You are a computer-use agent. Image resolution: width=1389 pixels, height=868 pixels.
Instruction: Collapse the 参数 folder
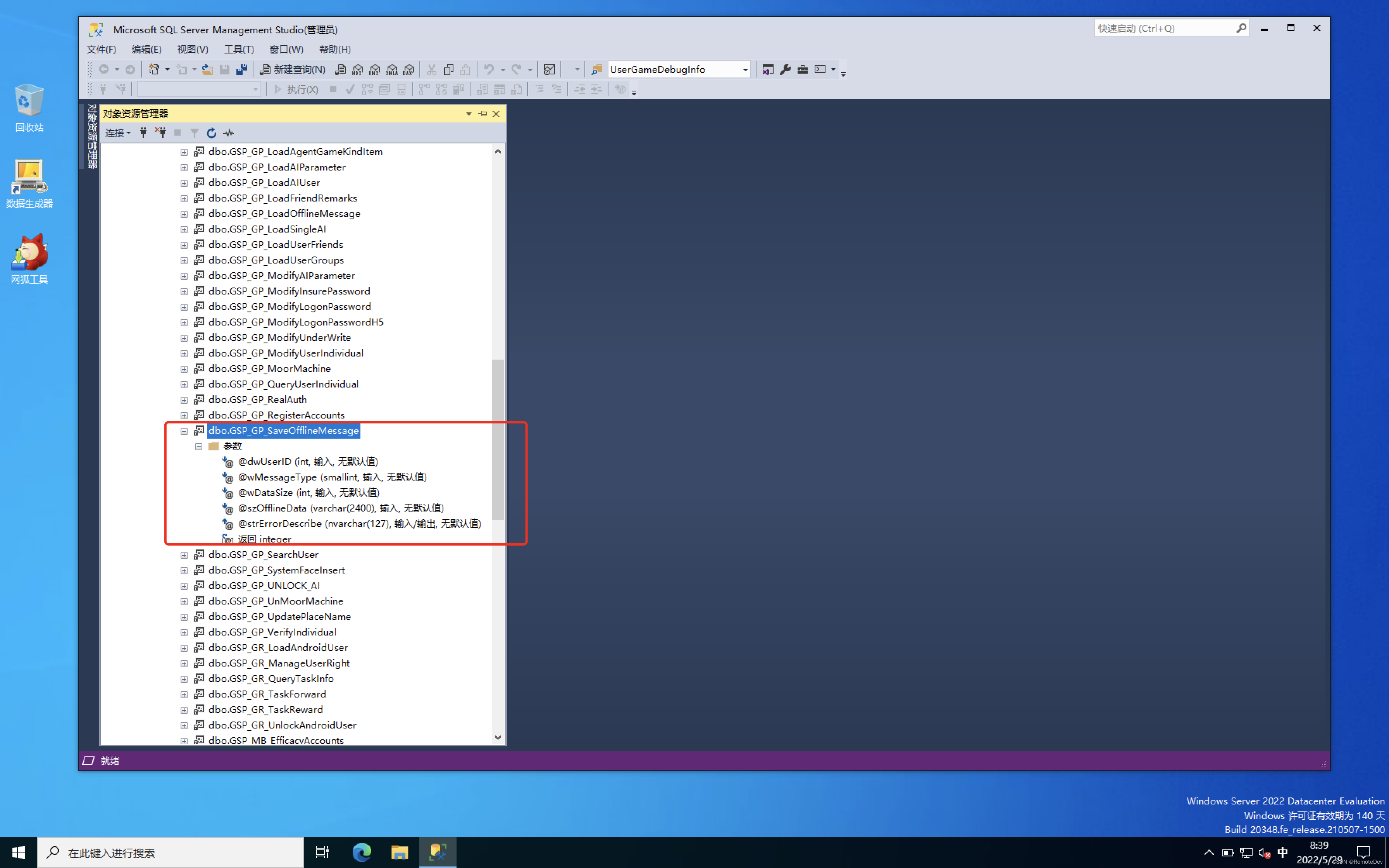coord(198,446)
